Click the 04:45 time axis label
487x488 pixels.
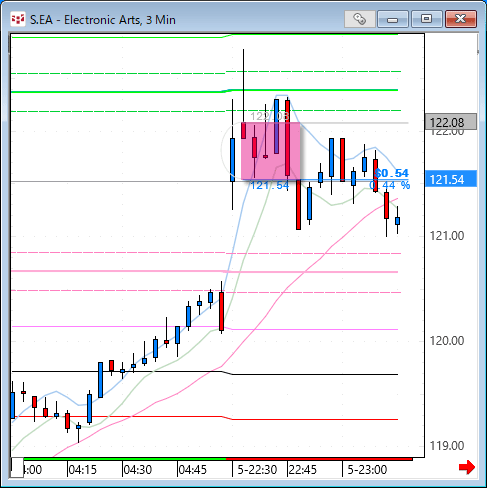tap(193, 470)
